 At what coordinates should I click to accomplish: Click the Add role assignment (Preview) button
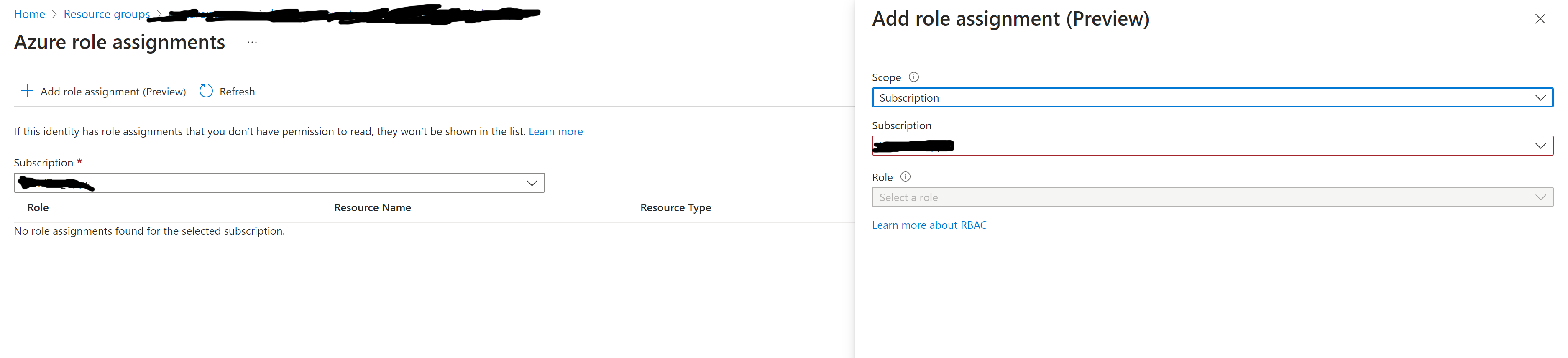tap(113, 92)
